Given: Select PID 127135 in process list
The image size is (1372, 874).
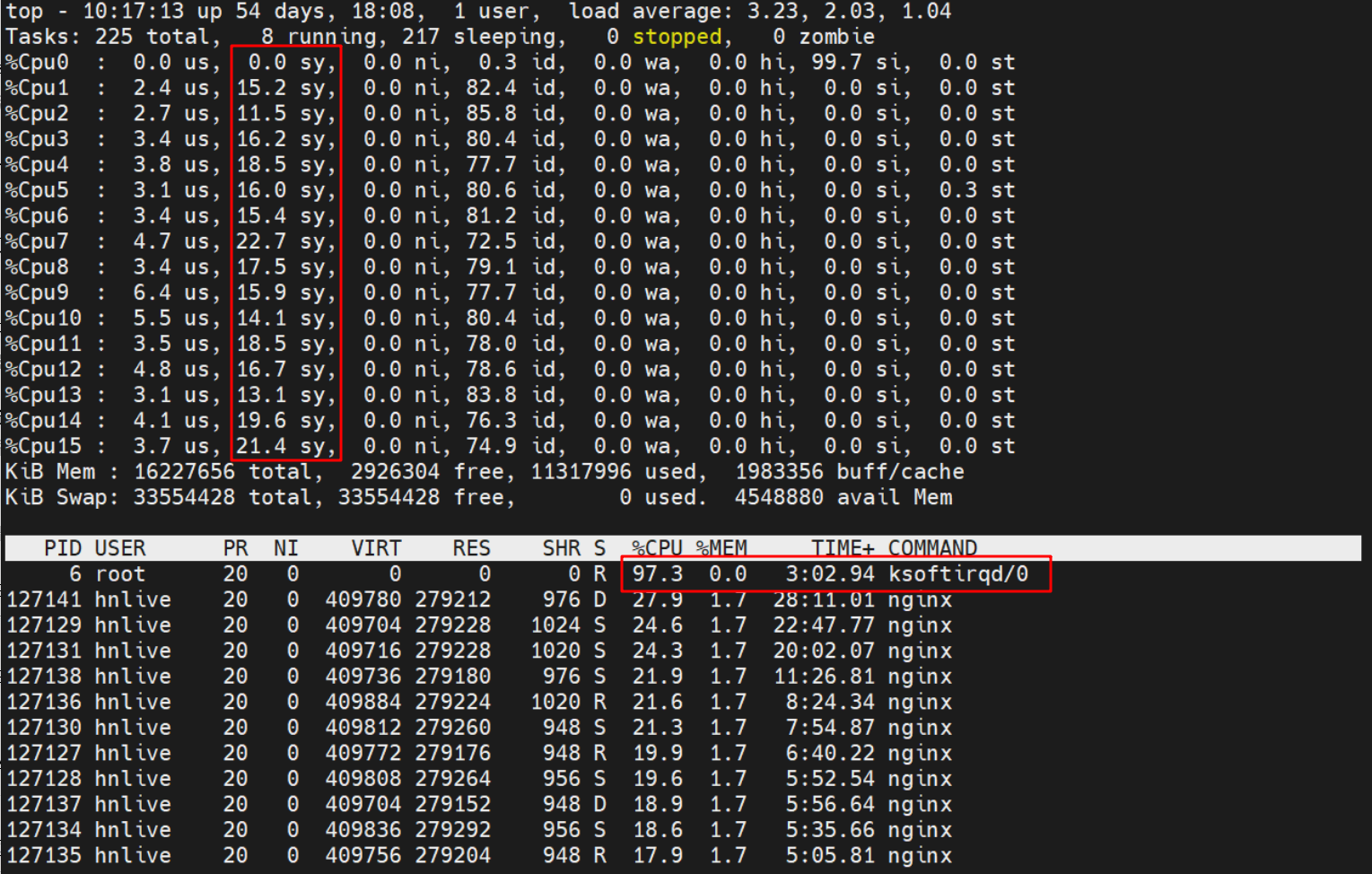Looking at the screenshot, I should point(44,855).
